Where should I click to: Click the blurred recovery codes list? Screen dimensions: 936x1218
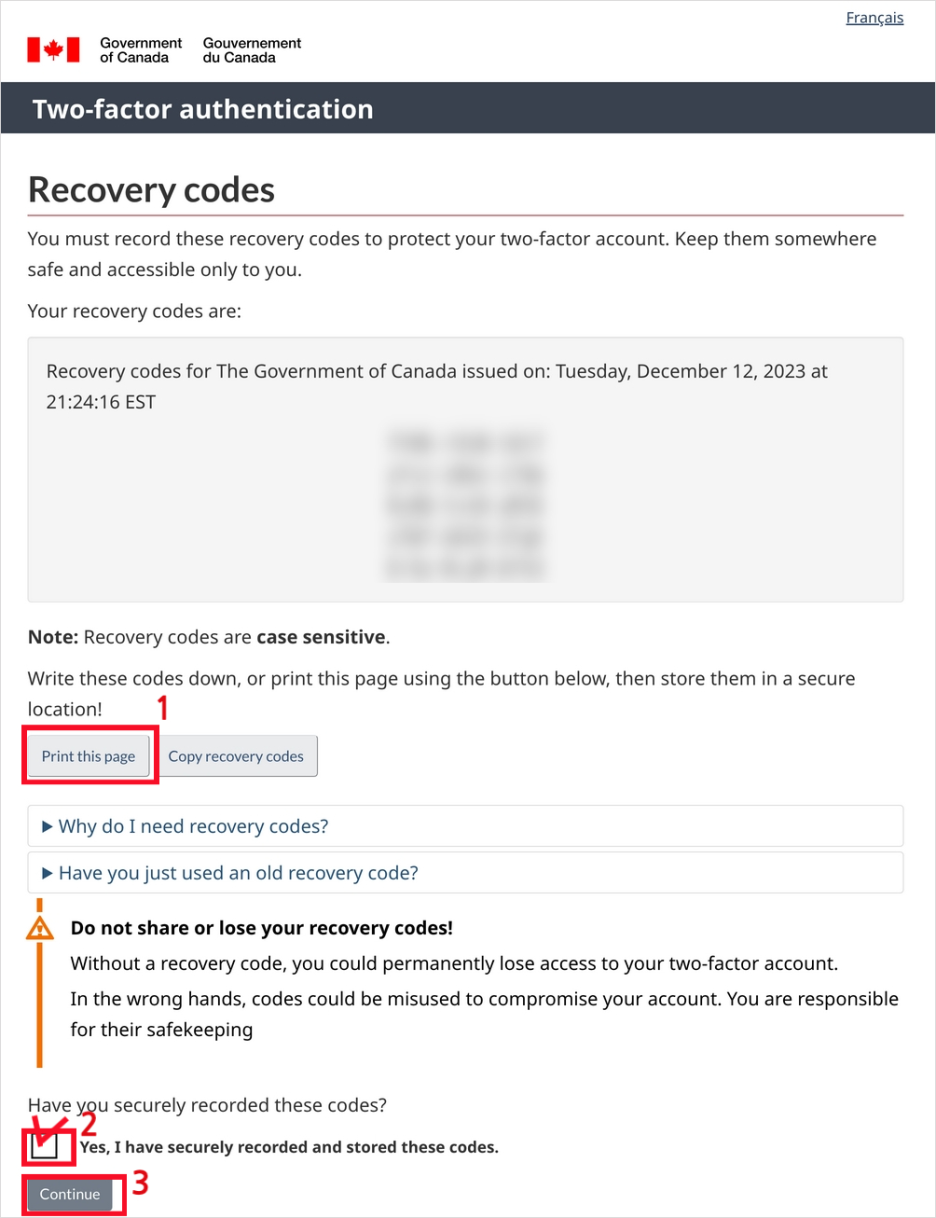click(465, 505)
